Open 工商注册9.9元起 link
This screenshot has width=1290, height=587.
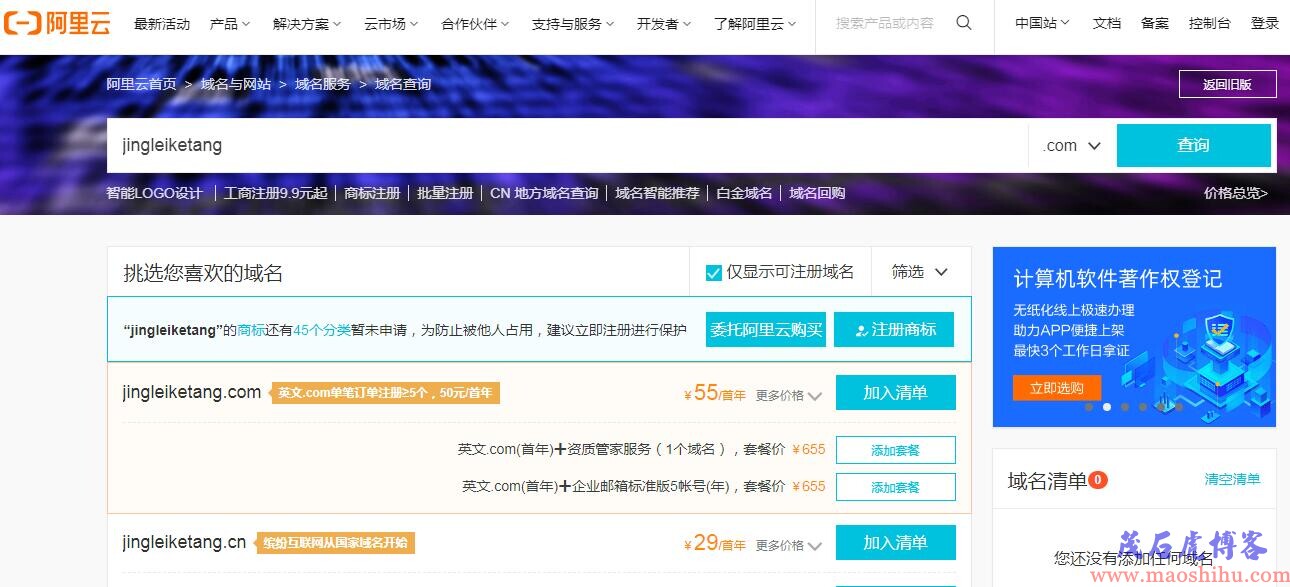click(x=276, y=193)
